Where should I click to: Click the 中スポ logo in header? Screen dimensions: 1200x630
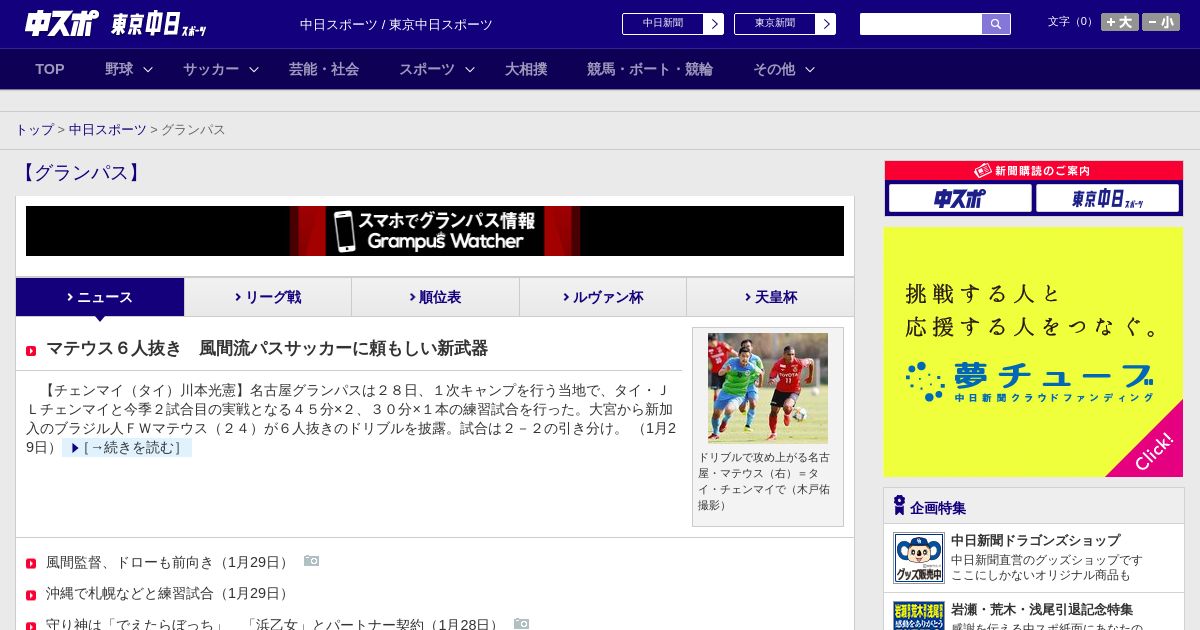click(61, 23)
